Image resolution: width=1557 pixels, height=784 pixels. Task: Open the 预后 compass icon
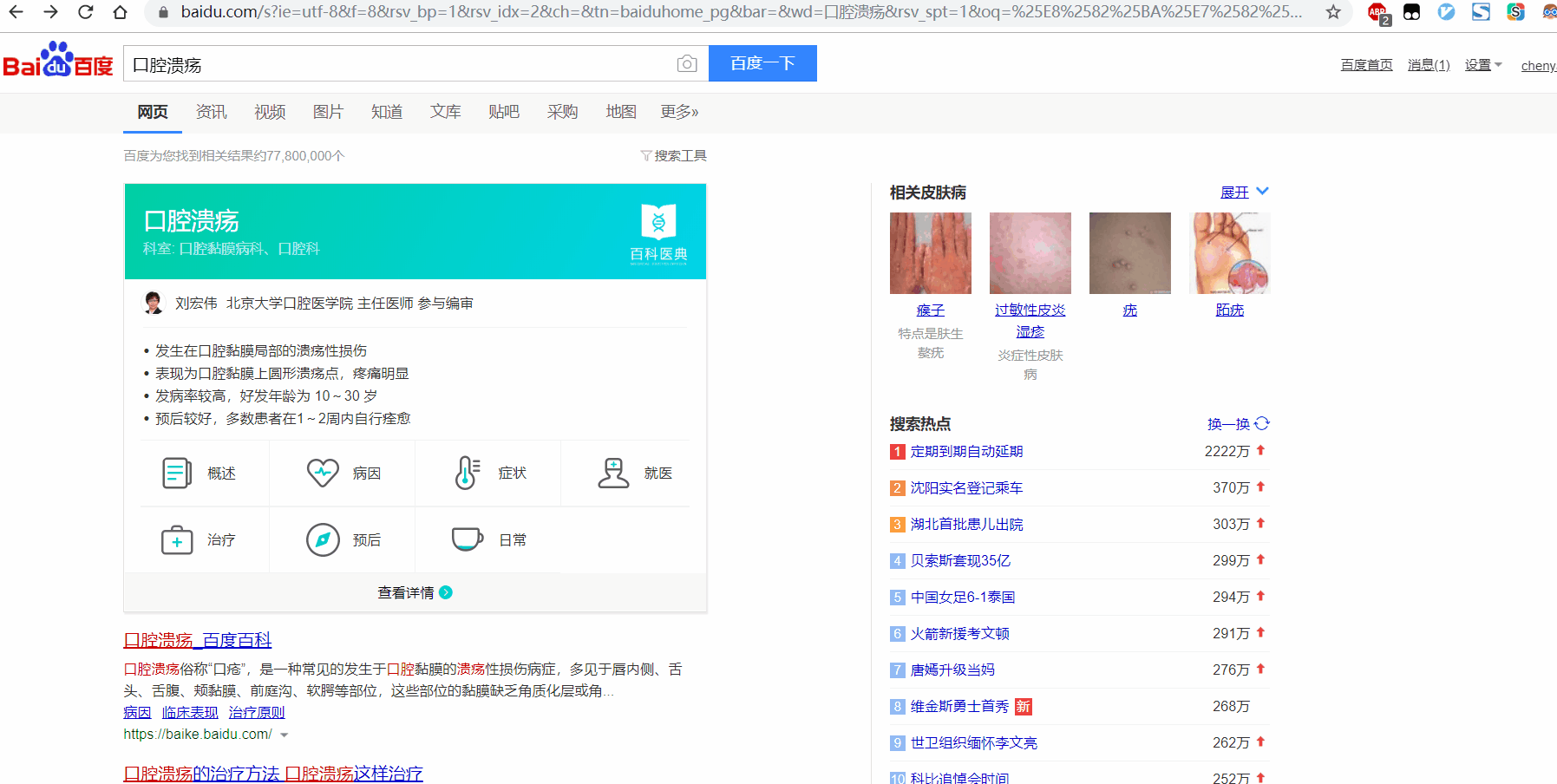pos(323,539)
